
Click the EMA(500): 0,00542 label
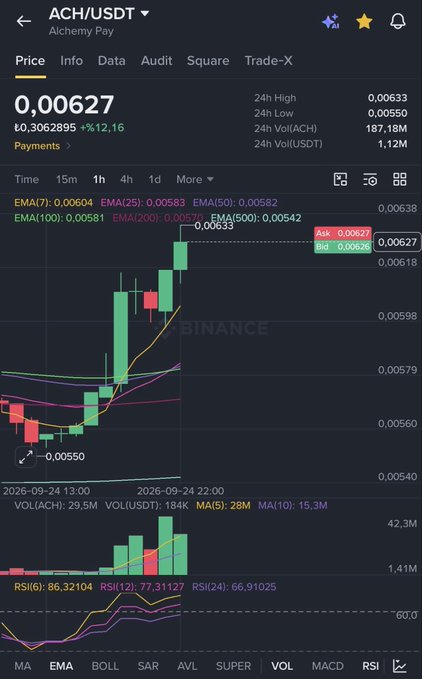click(256, 218)
